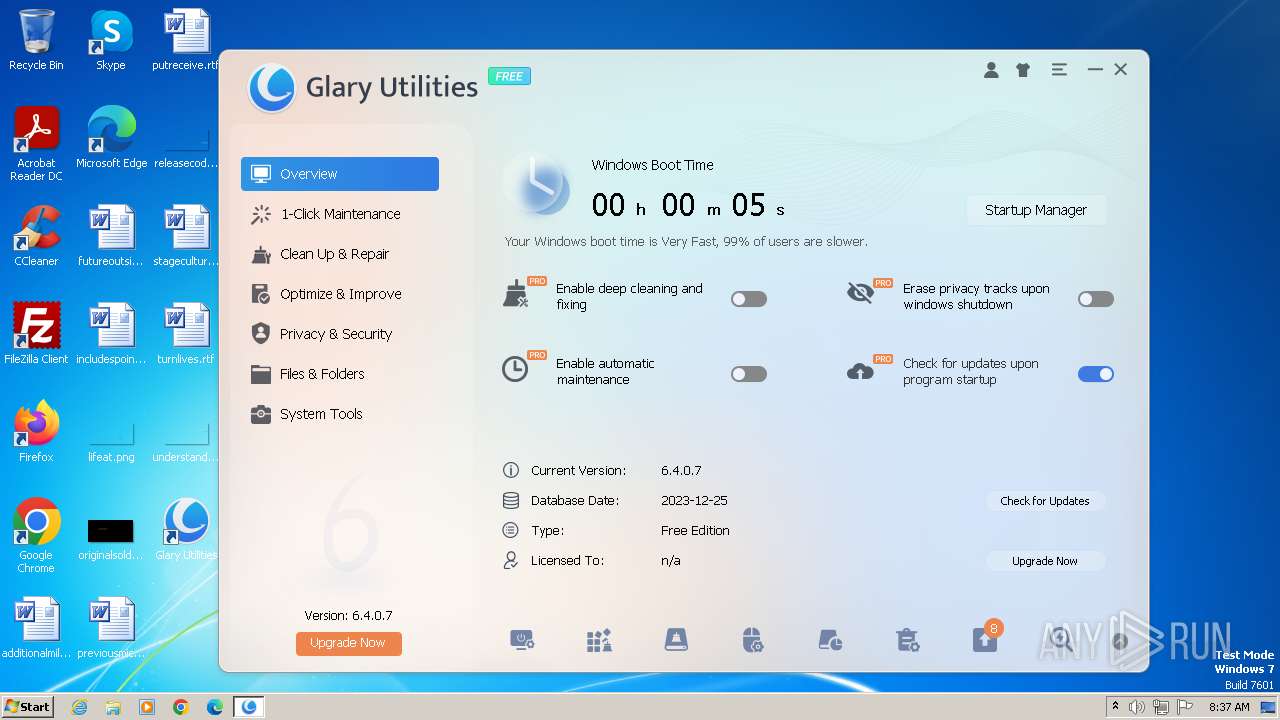The height and width of the screenshot is (720, 1280).
Task: Select the CCleaner desktop shortcut
Action: 36,236
